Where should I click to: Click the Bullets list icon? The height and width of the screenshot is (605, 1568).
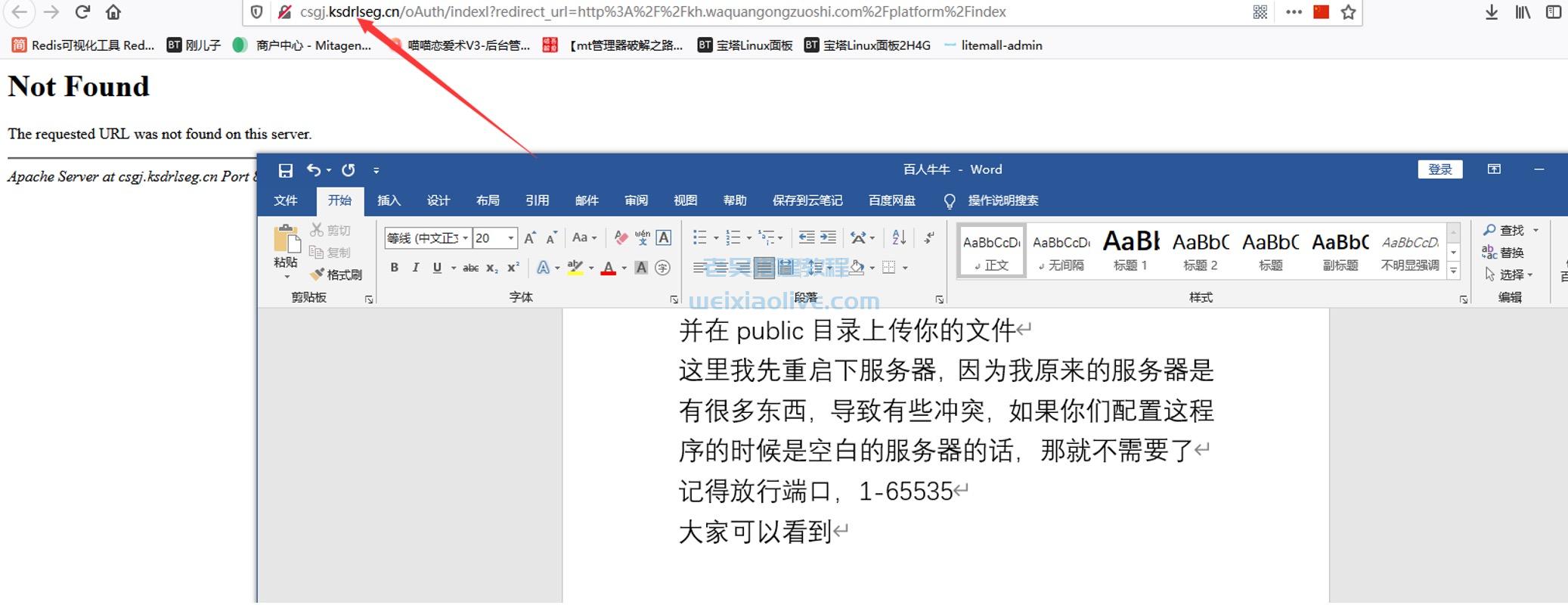(x=700, y=237)
